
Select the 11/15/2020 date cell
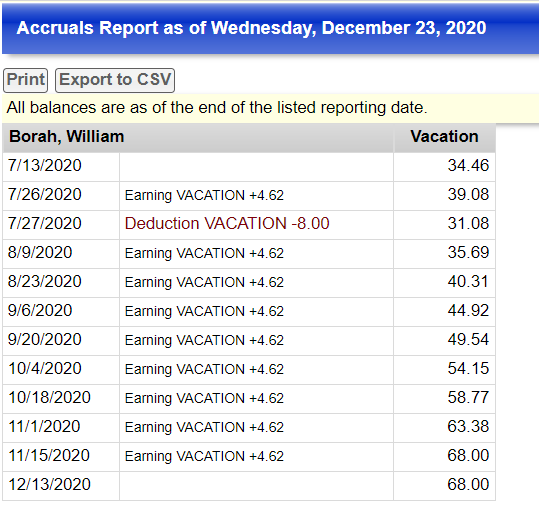tap(61, 457)
